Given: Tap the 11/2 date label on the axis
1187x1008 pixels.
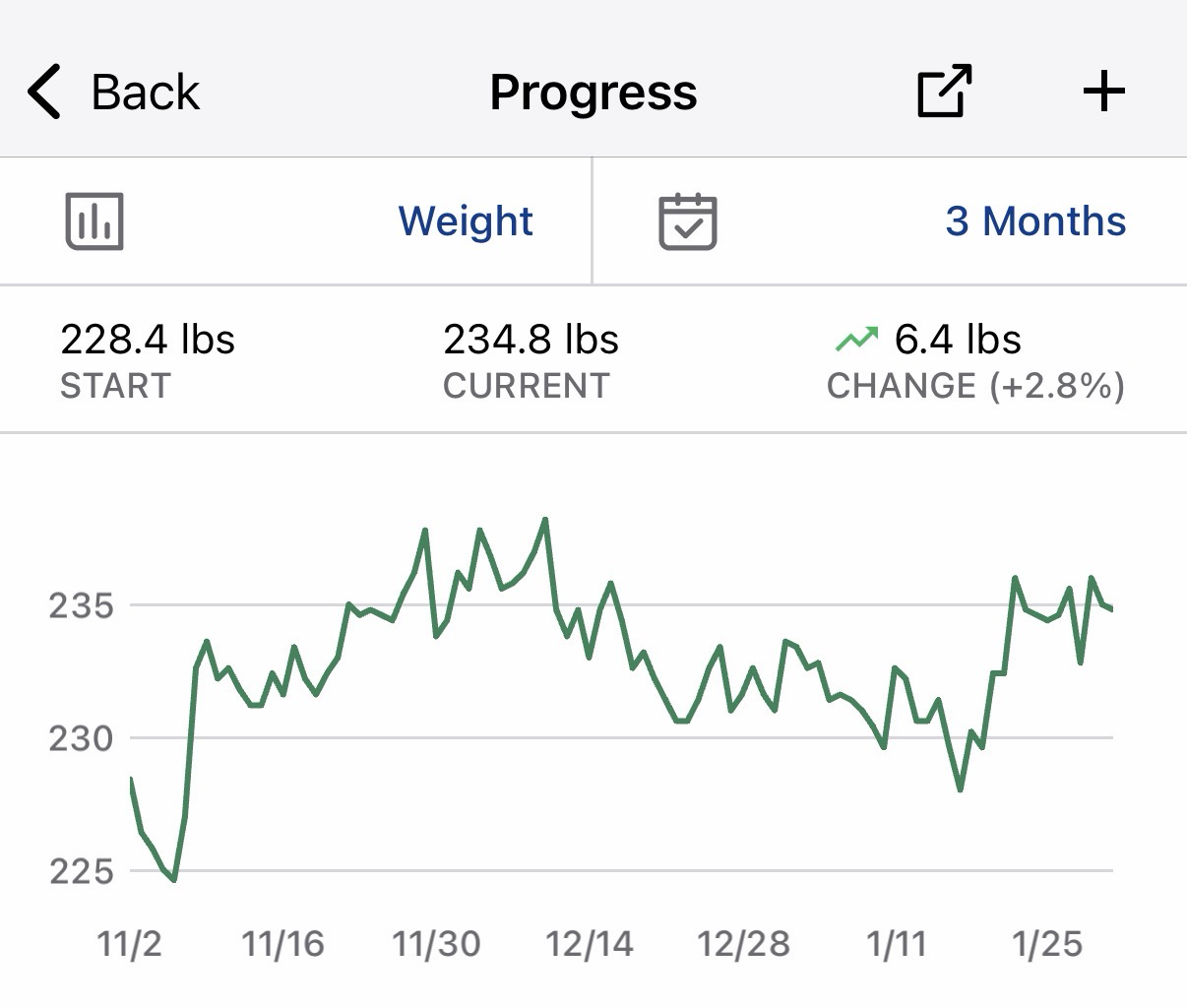Looking at the screenshot, I should (x=129, y=944).
